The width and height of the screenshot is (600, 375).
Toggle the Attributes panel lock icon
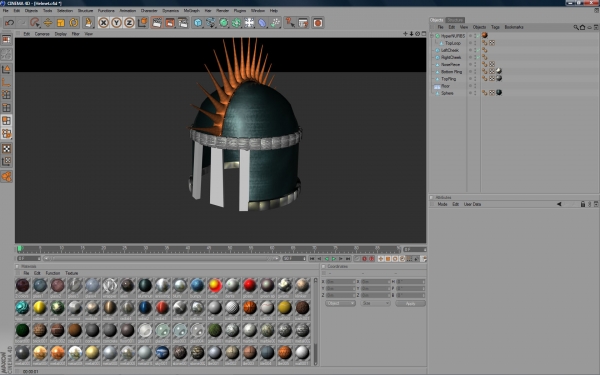(x=583, y=204)
